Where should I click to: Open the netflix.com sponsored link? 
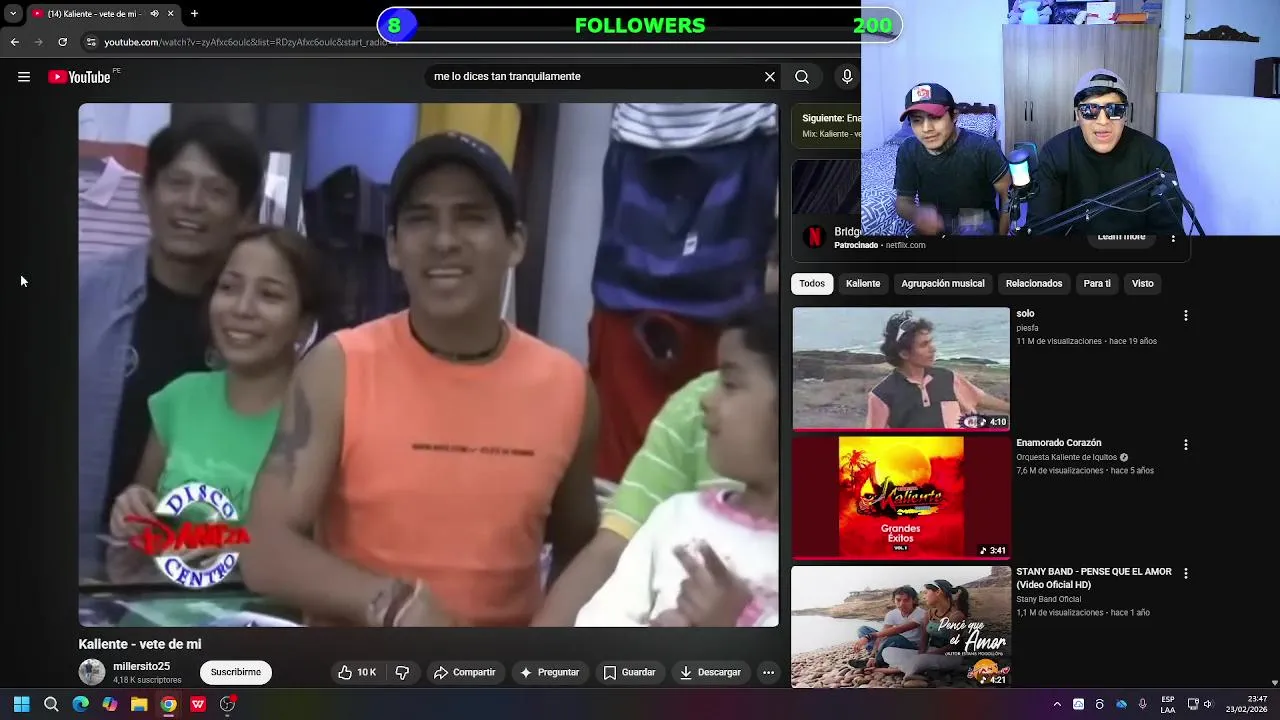tap(905, 245)
